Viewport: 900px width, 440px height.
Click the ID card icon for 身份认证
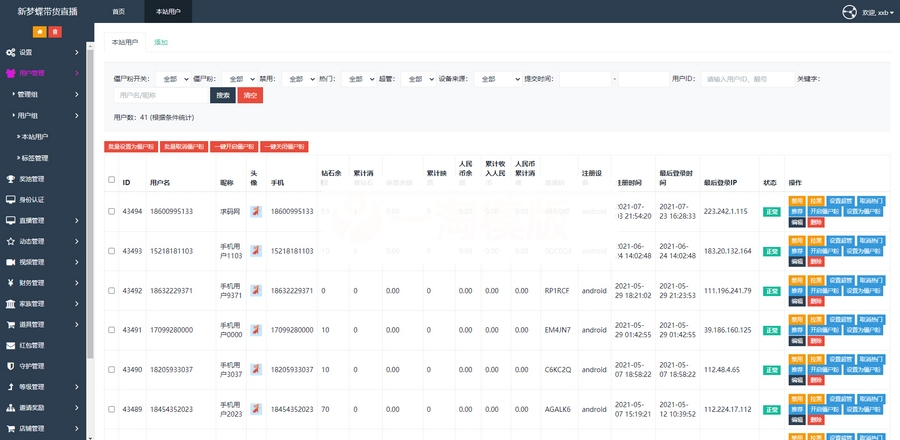point(11,200)
